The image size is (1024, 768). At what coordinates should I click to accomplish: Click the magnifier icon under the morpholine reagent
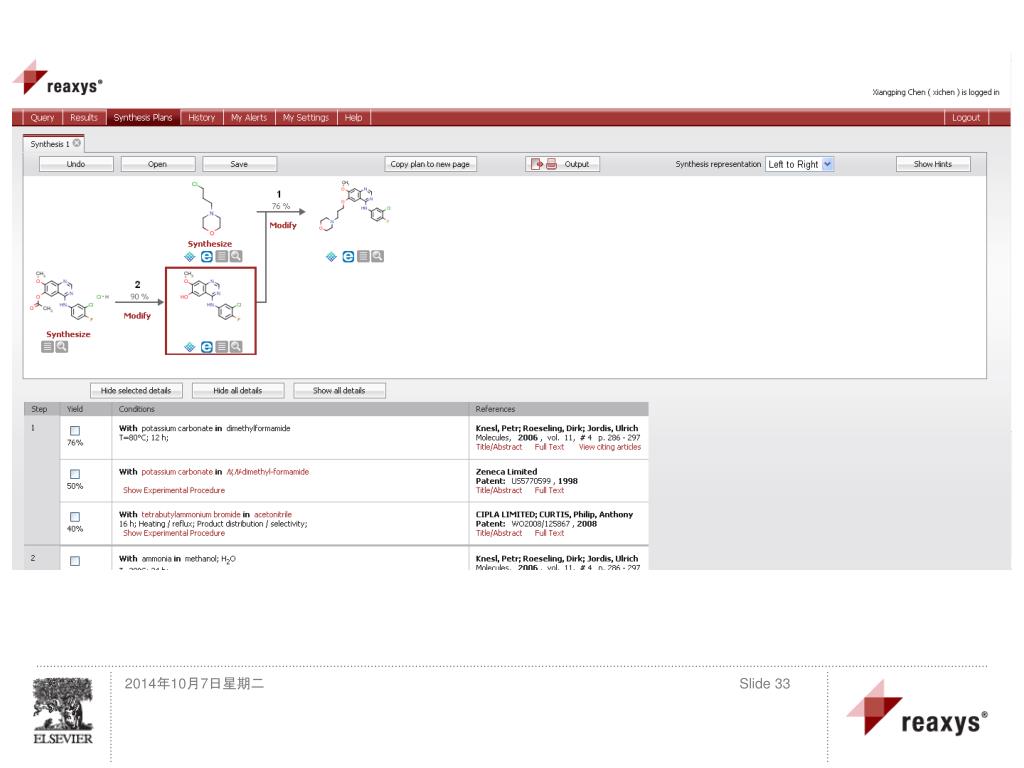[x=236, y=257]
